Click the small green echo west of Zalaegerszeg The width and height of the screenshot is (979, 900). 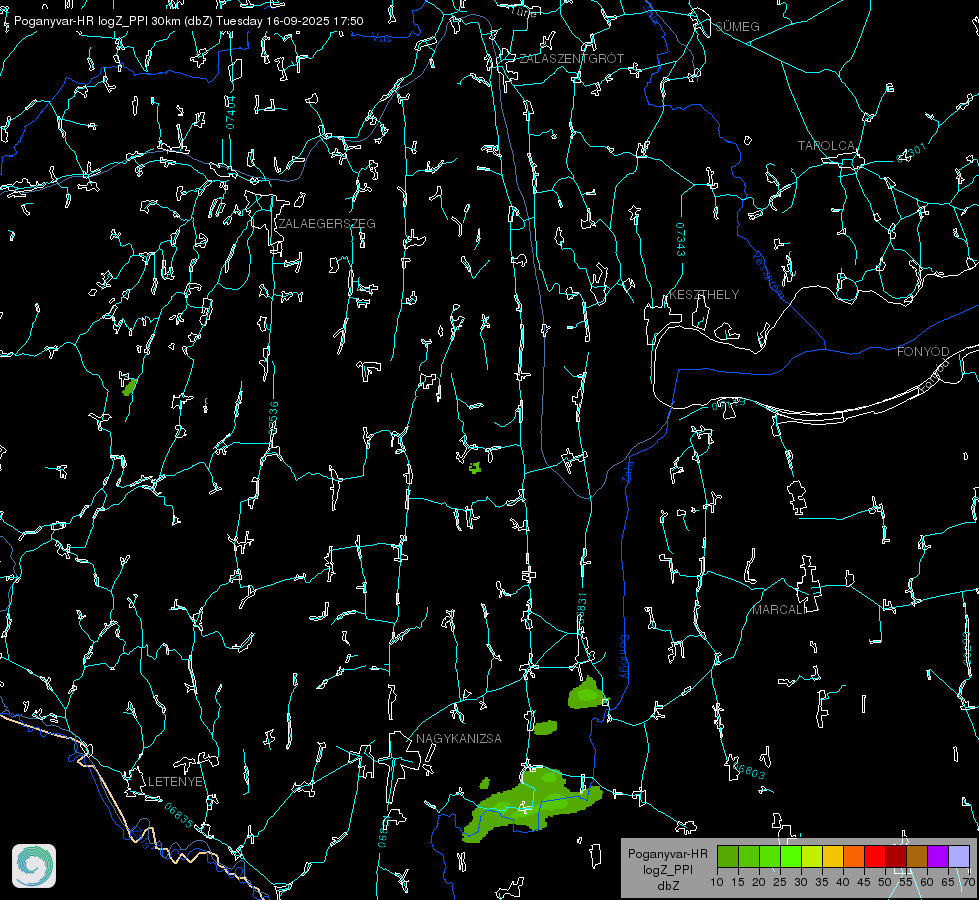129,387
